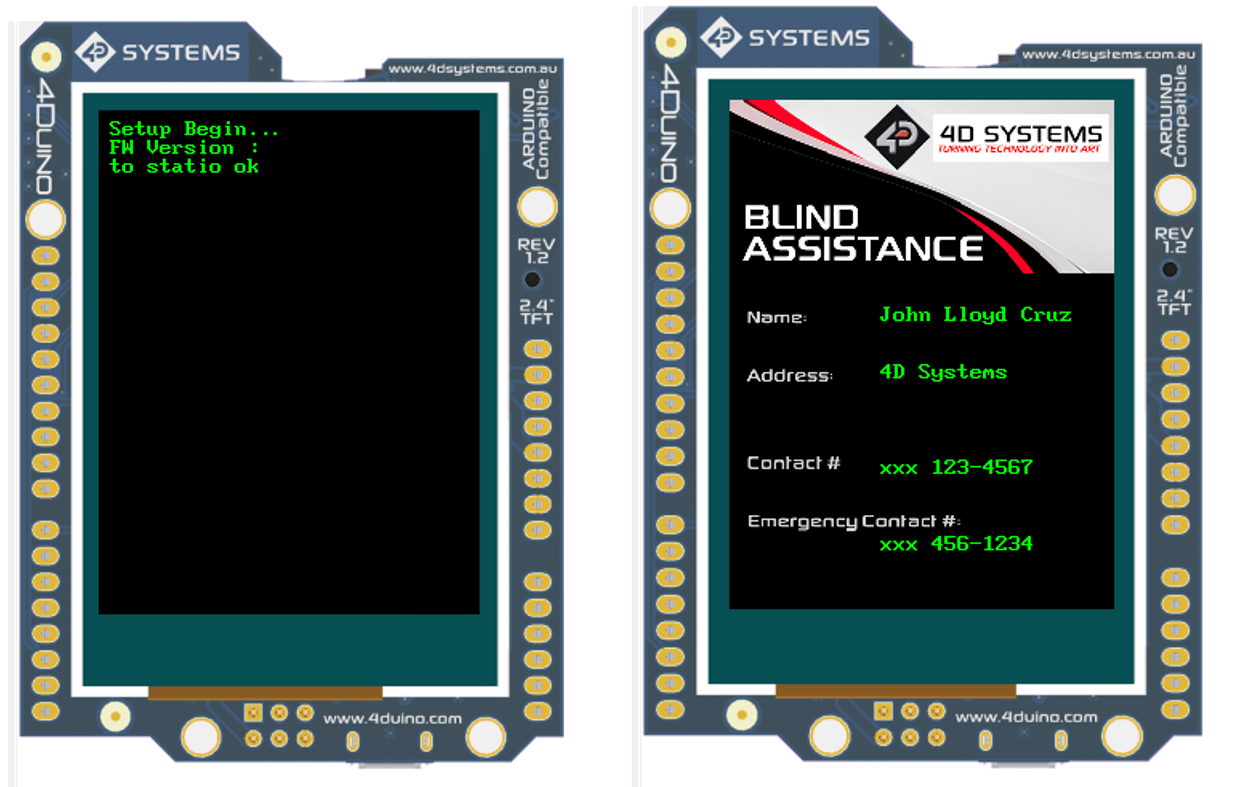Click the Name: label
The width and height of the screenshot is (1252, 787).
click(776, 318)
